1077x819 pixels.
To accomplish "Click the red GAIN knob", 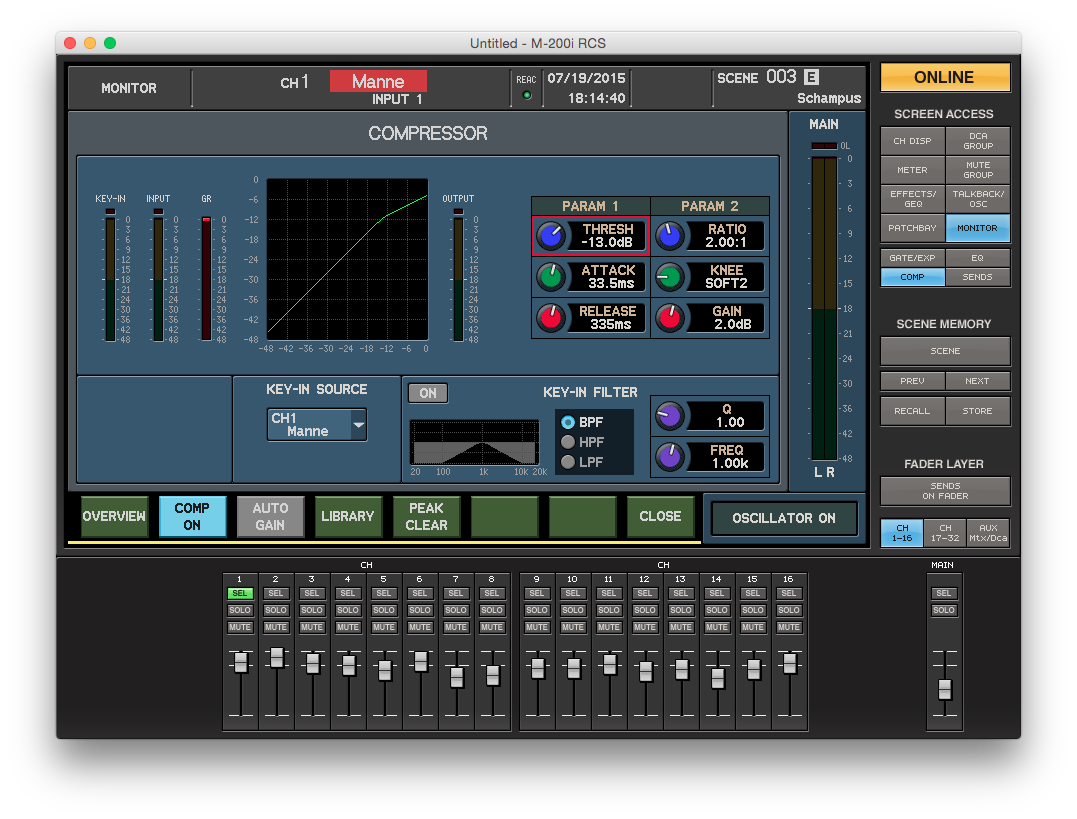I will point(671,318).
